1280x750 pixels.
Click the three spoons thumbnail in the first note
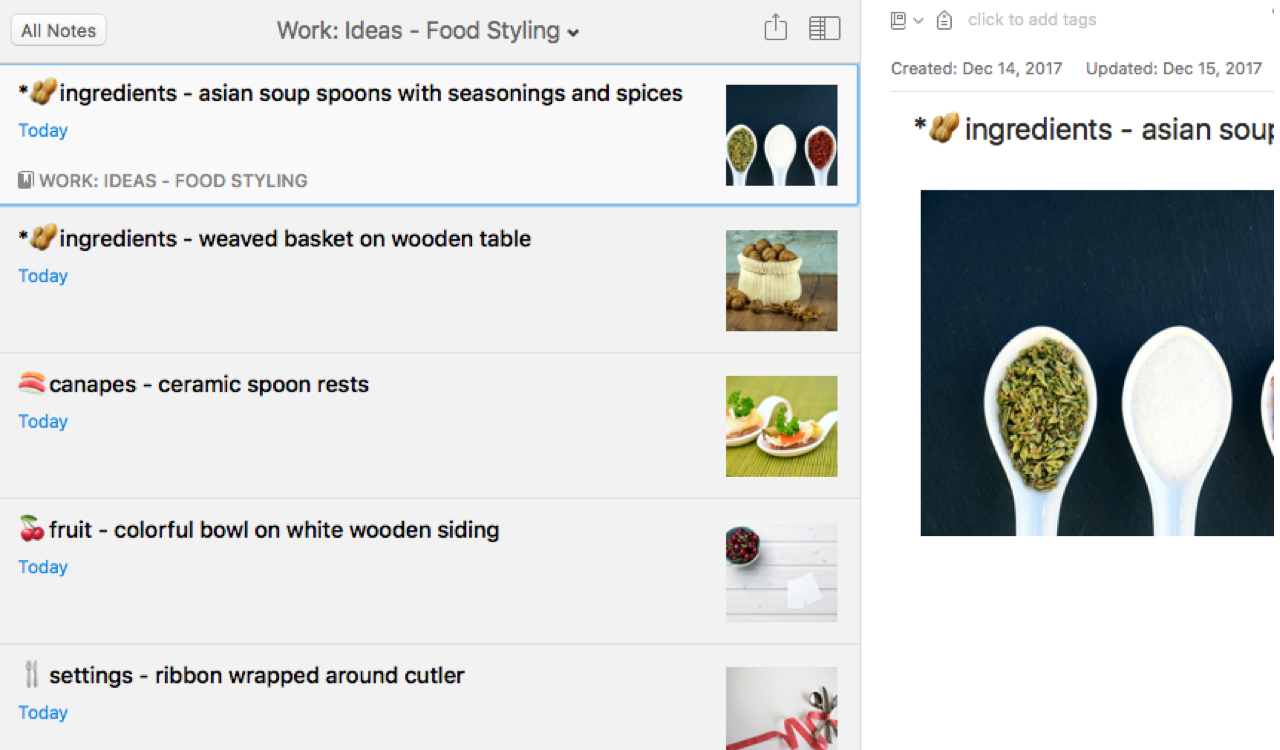pos(781,135)
